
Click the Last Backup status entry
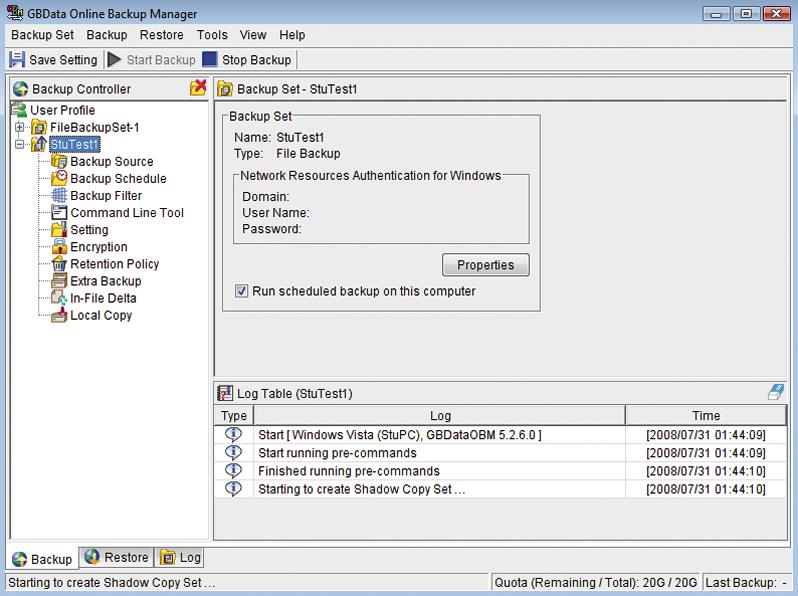point(746,582)
